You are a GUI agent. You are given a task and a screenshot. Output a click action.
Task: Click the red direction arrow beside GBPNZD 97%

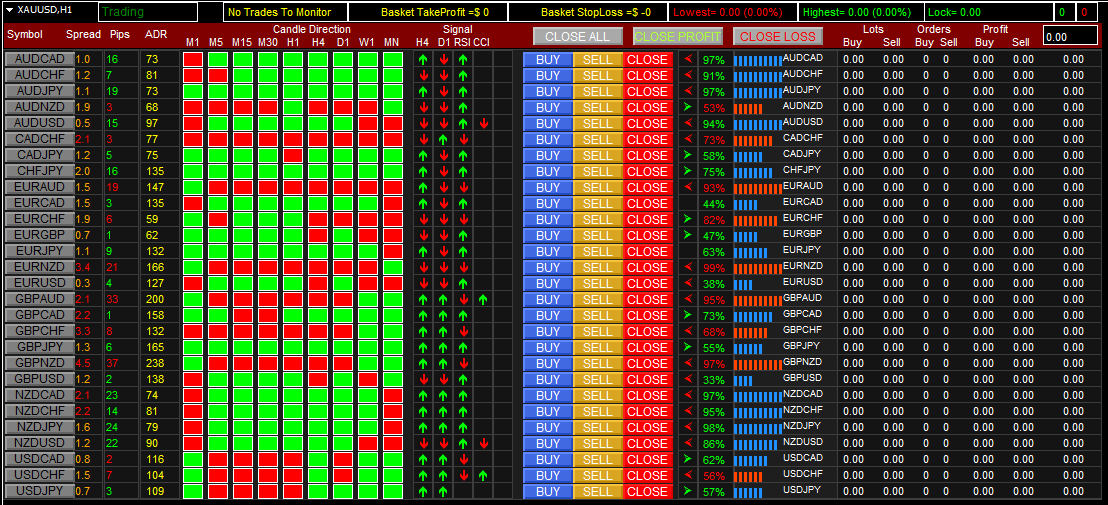coord(688,363)
